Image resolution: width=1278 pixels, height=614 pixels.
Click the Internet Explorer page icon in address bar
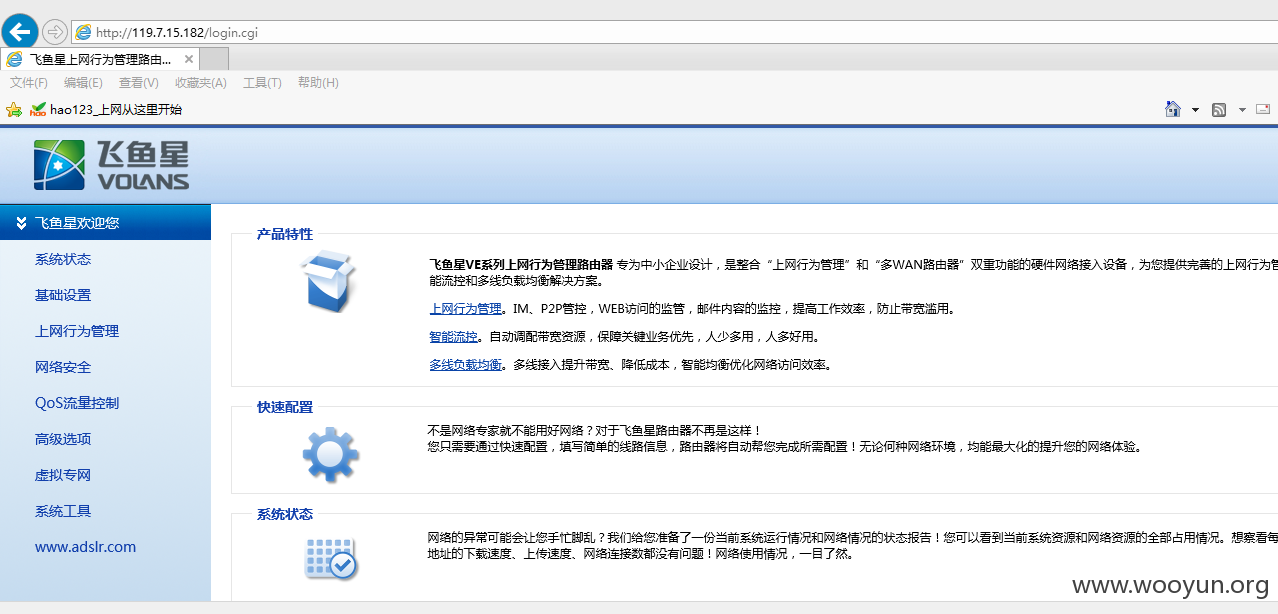[83, 32]
